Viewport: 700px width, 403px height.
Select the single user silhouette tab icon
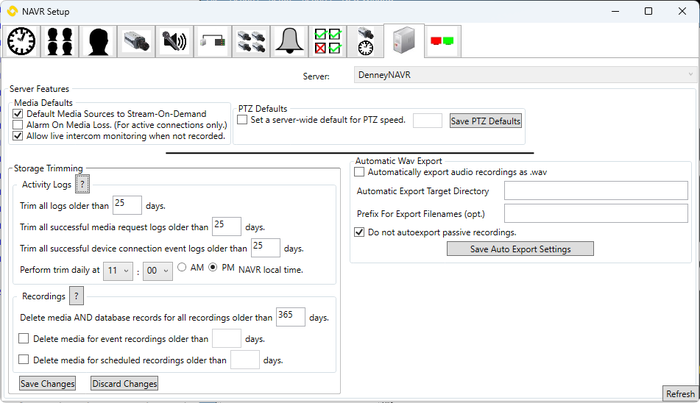point(100,41)
